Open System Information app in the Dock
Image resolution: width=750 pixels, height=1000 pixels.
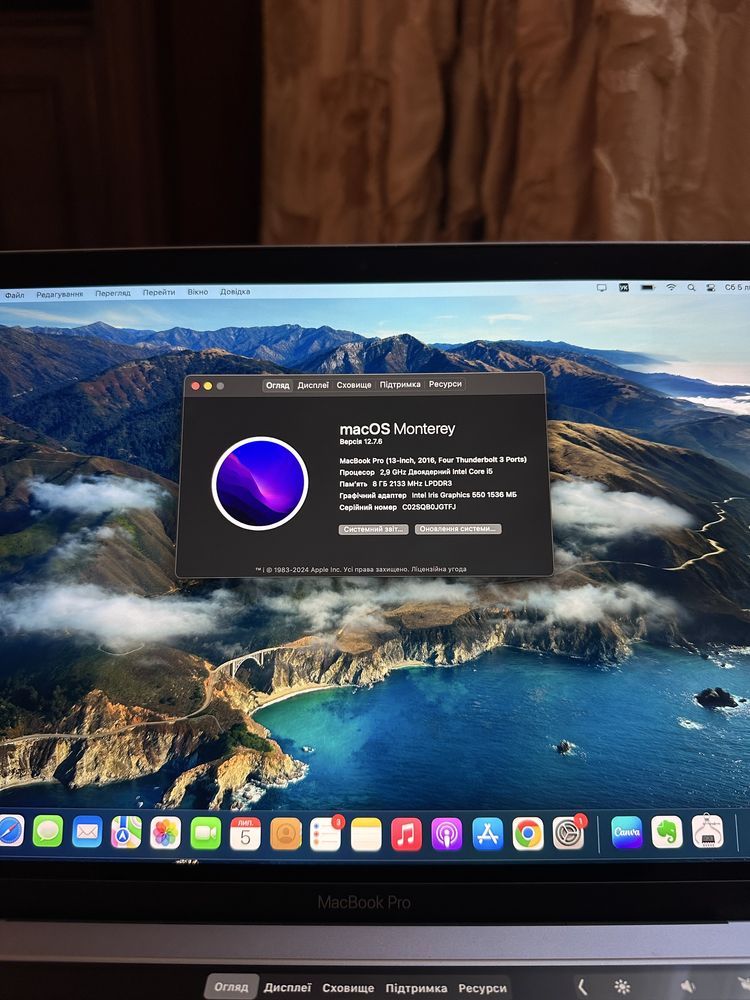tap(708, 831)
